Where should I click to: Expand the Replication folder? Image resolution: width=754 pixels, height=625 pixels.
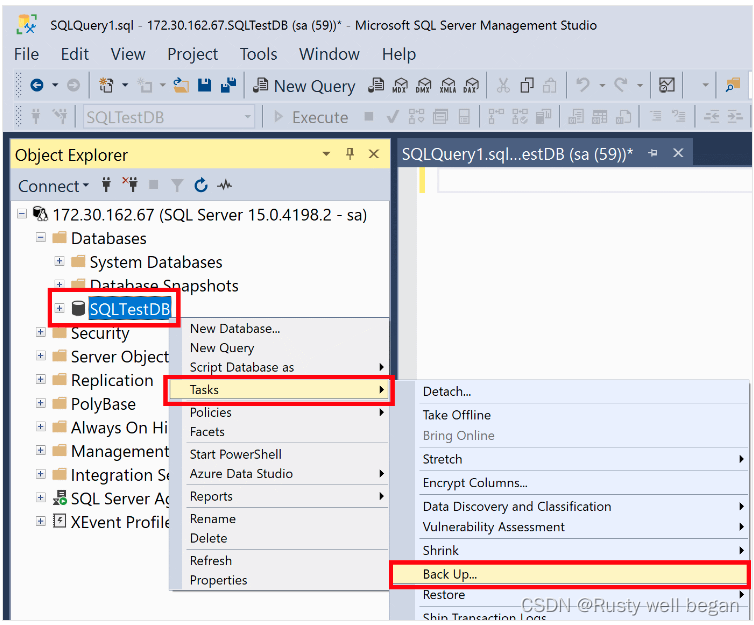pyautogui.click(x=41, y=379)
